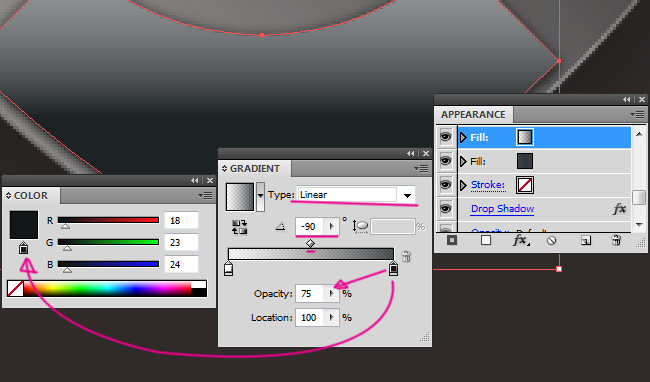Open the Color panel options menu
The image size is (650, 382).
coord(205,195)
